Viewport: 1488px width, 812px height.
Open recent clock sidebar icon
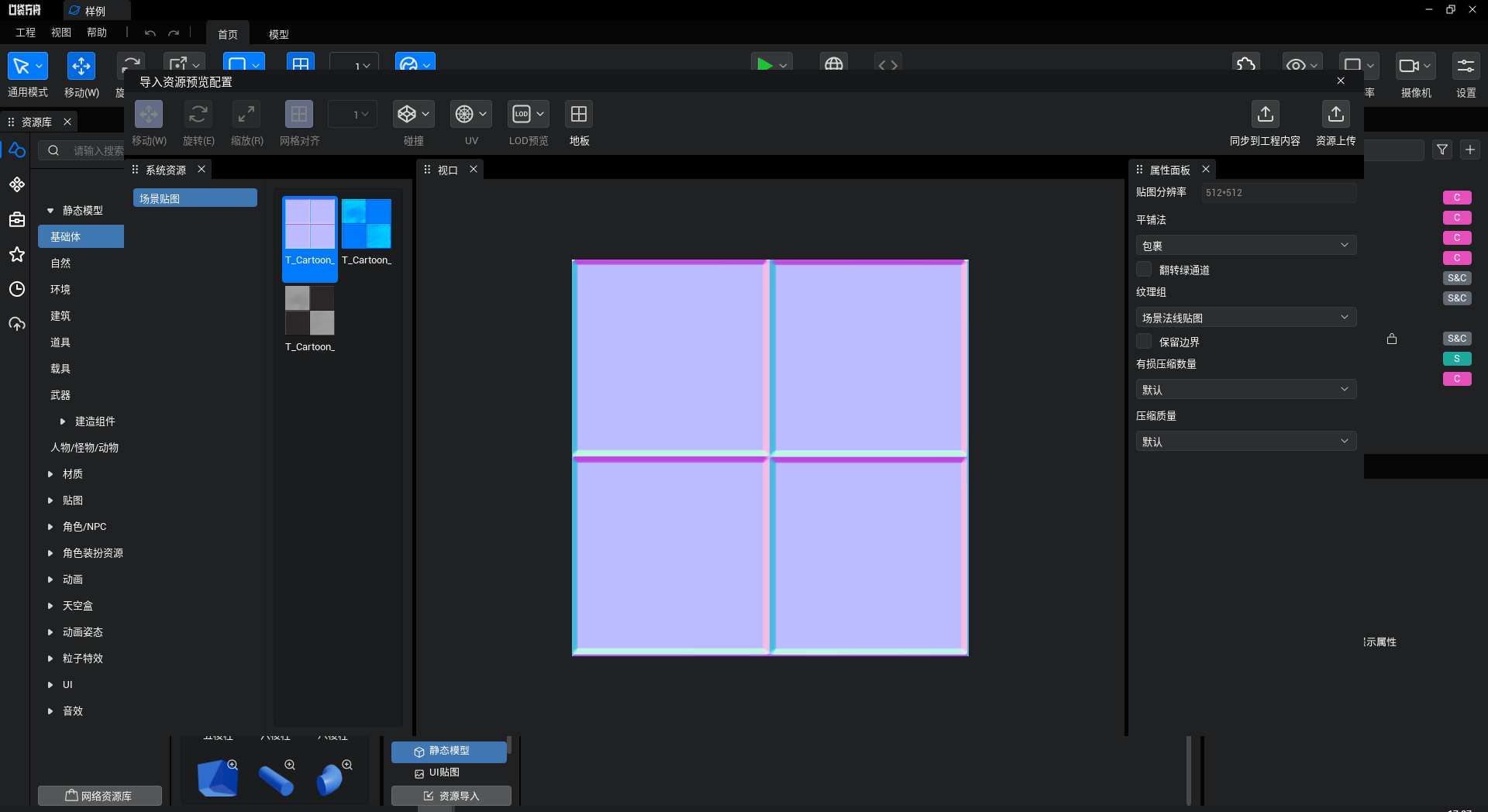[17, 289]
